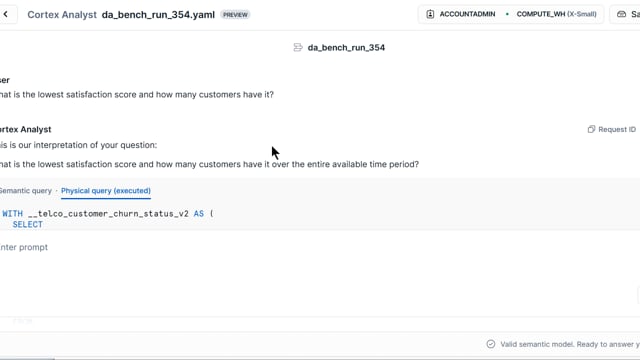Viewport: 640px width, 360px height.
Task: Click the valid semantic model checkmark icon
Action: [491, 344]
